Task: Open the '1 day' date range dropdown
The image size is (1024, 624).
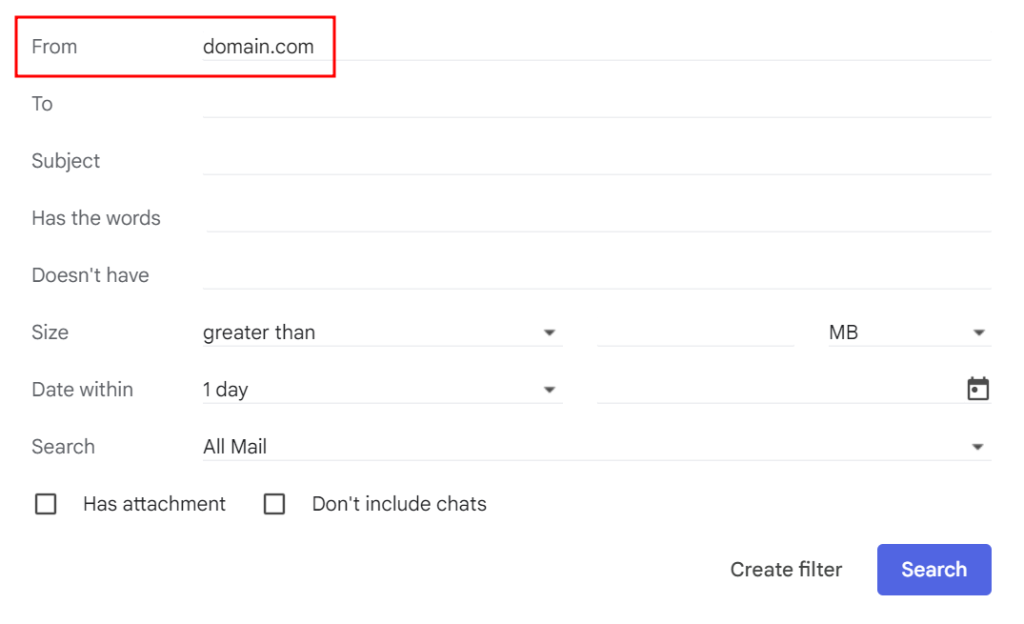Action: tap(381, 390)
